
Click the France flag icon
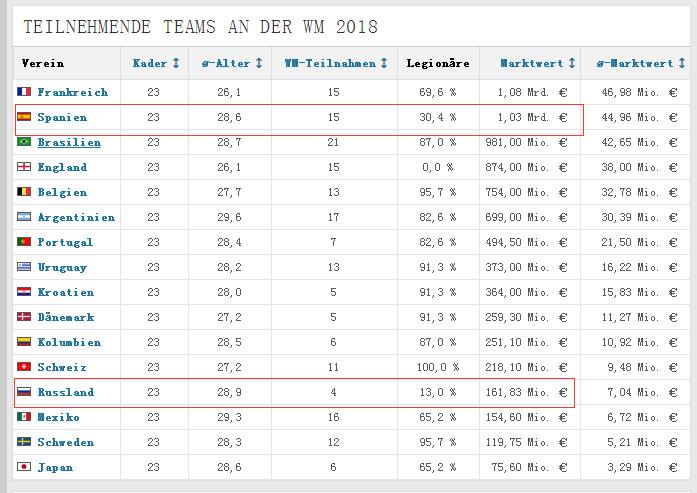click(24, 92)
